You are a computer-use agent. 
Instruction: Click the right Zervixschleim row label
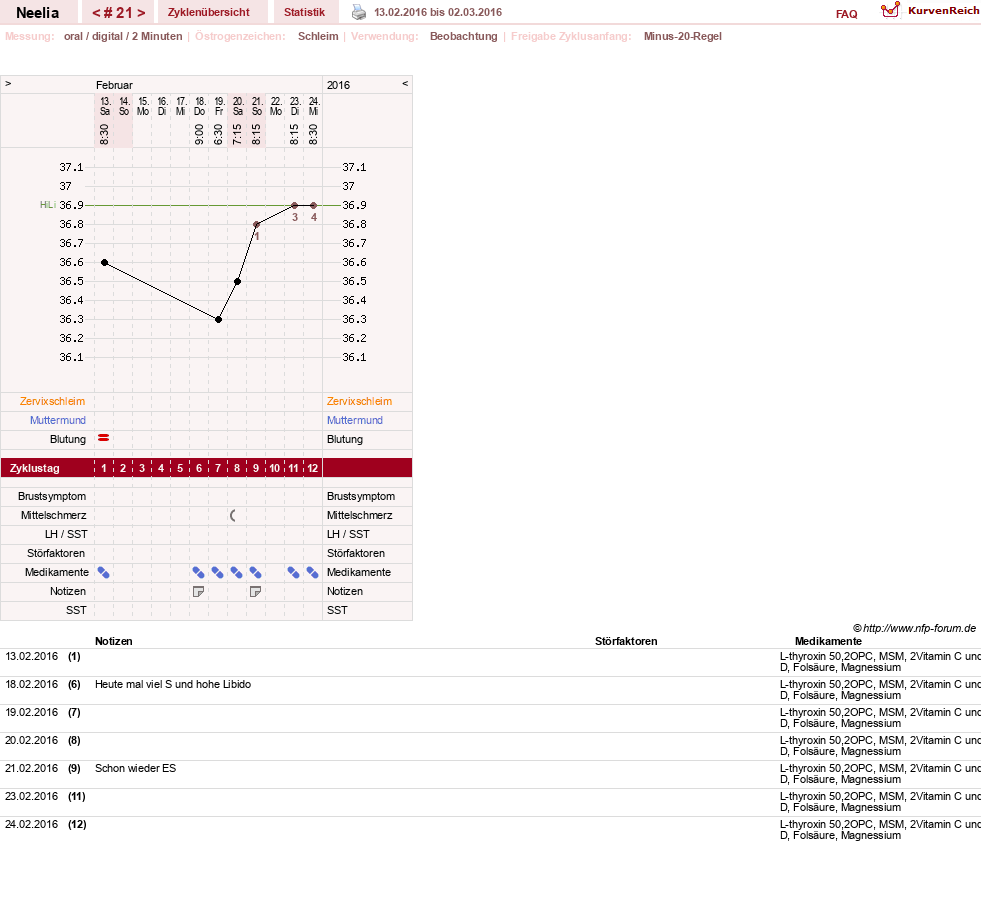[x=359, y=401]
